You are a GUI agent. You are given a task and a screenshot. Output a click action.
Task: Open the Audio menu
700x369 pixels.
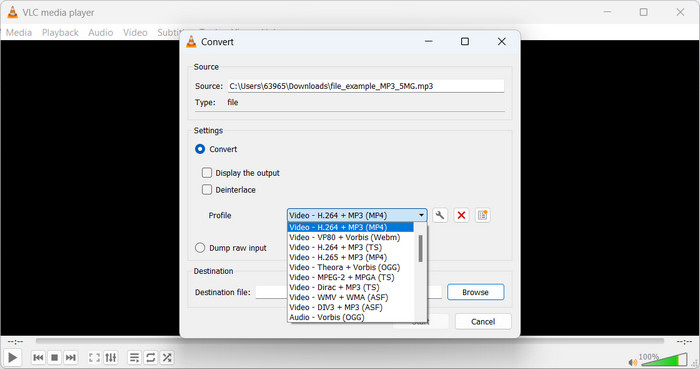point(100,33)
